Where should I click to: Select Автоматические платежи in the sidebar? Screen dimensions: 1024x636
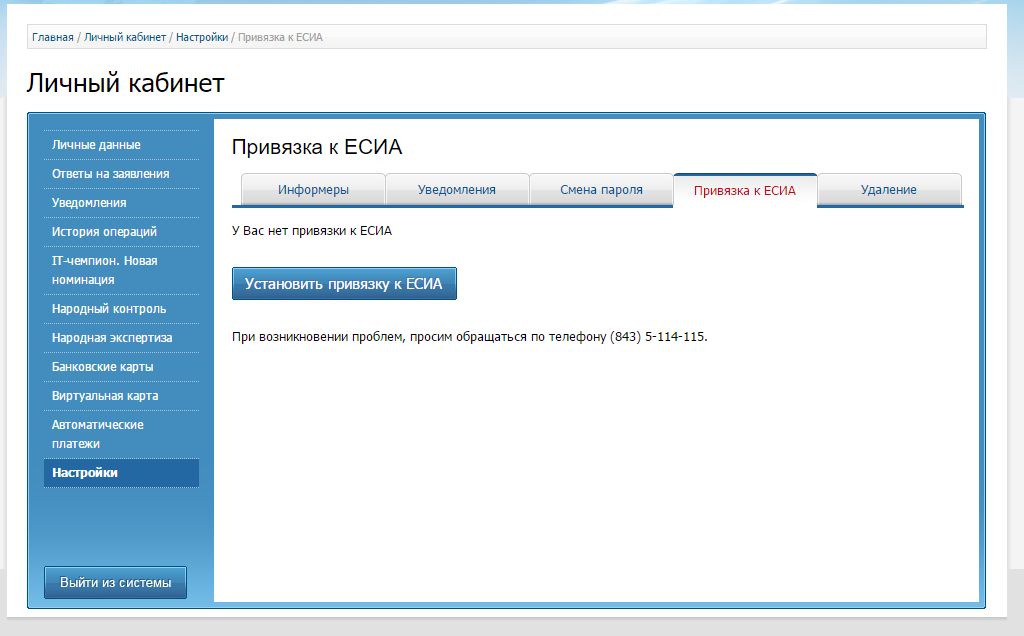(x=97, y=434)
